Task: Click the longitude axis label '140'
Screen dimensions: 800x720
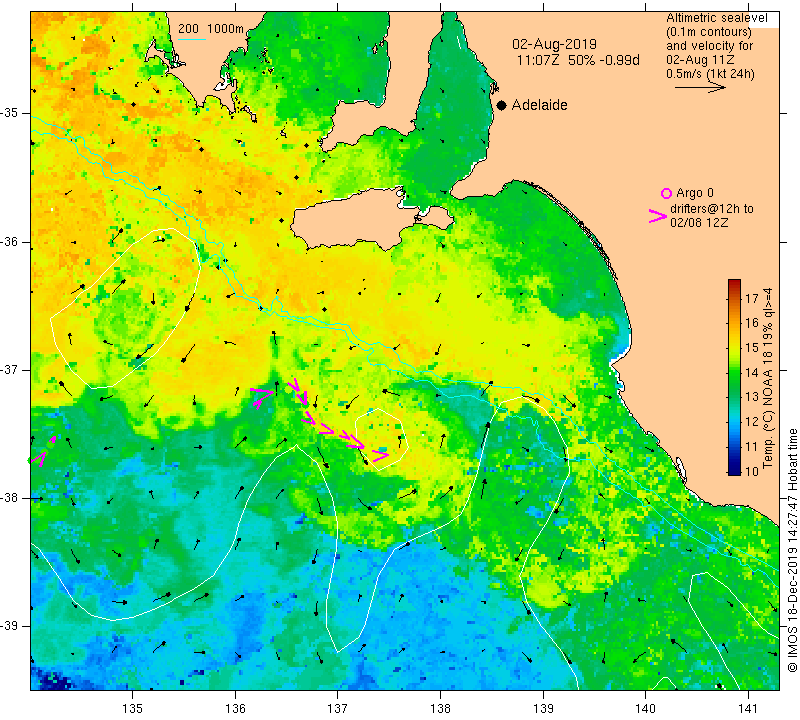Action: click(x=646, y=709)
